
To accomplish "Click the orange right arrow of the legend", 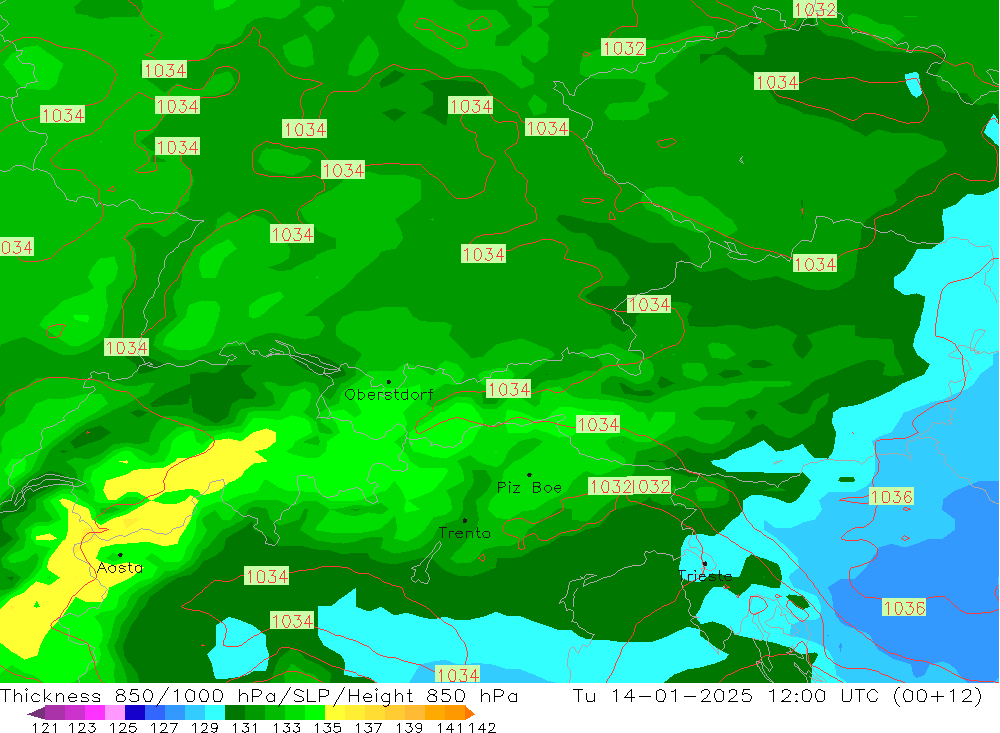I will pos(470,713).
